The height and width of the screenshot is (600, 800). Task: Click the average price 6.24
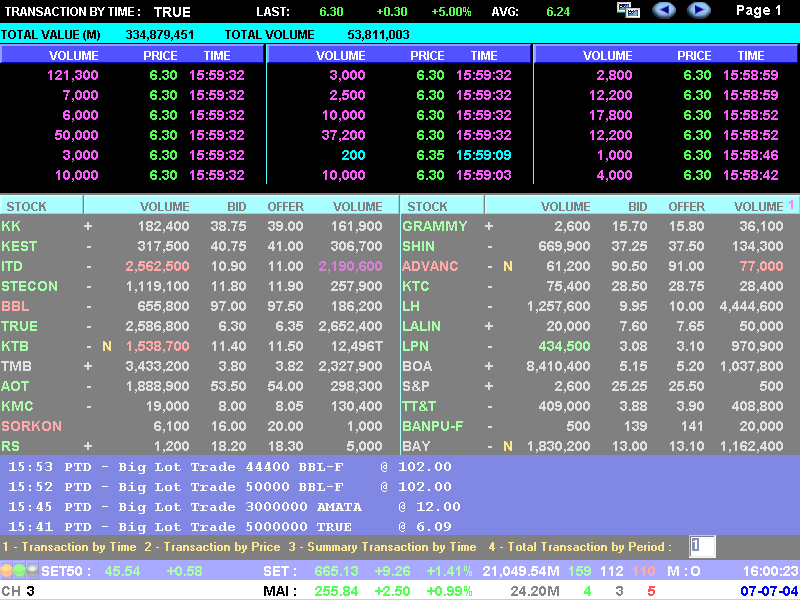click(558, 12)
